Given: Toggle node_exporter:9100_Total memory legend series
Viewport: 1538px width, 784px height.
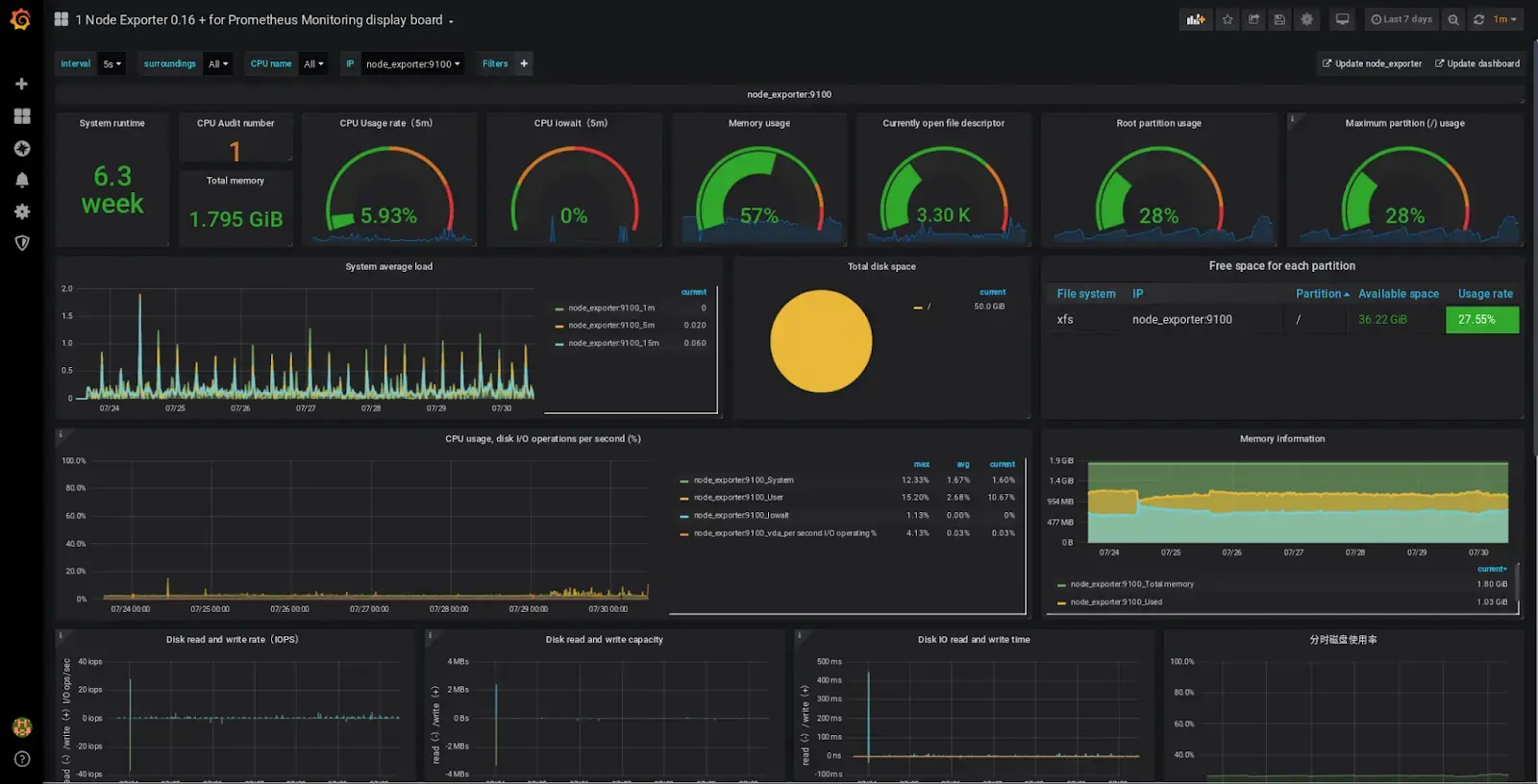Looking at the screenshot, I should tap(1131, 584).
